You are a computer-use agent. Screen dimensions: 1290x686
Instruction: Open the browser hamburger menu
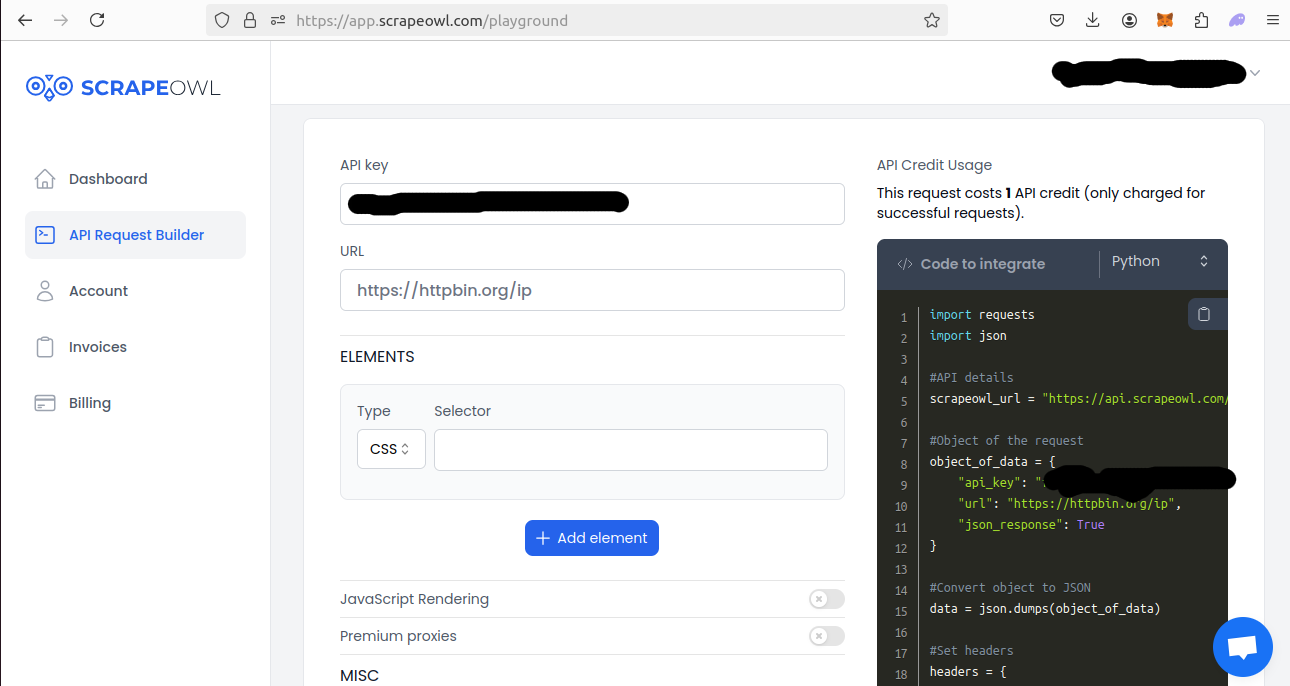(1272, 20)
